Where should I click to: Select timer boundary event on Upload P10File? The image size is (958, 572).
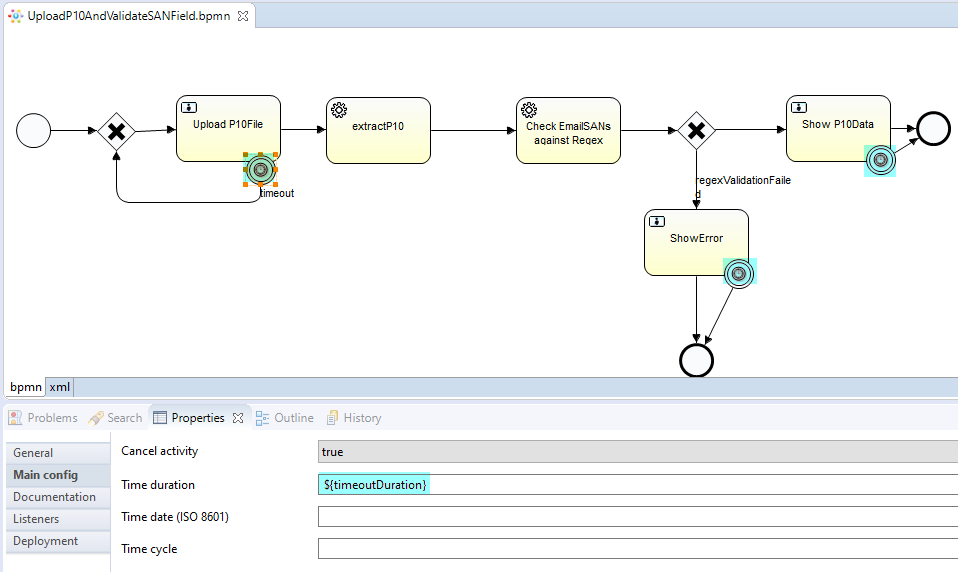pyautogui.click(x=260, y=169)
